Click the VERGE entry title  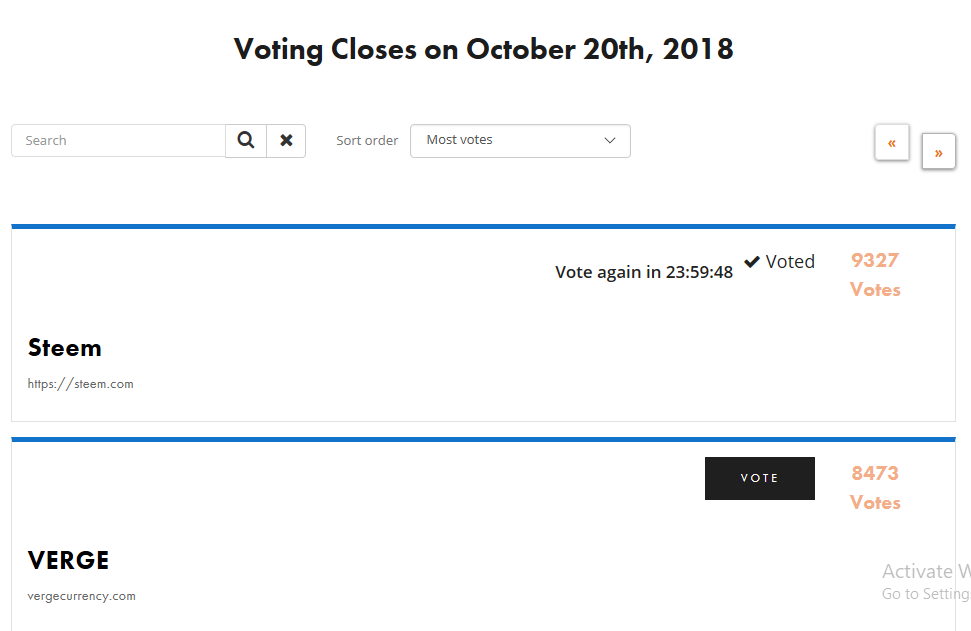(69, 560)
